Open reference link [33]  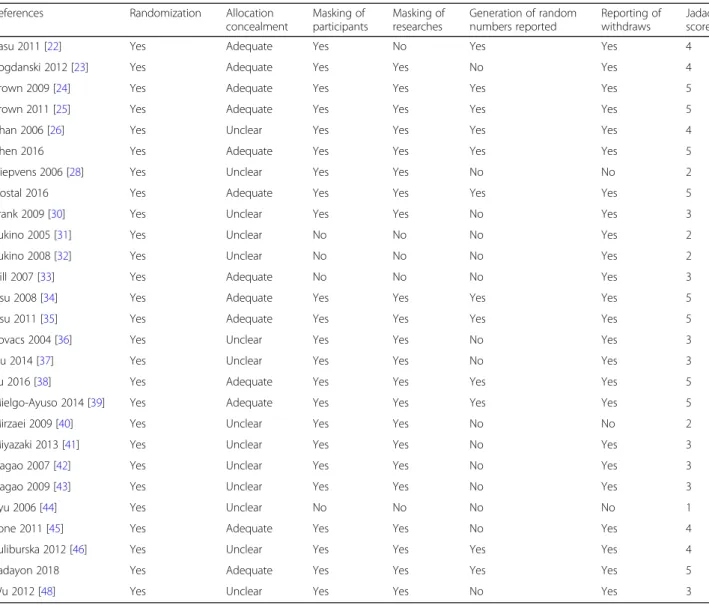click(x=46, y=277)
